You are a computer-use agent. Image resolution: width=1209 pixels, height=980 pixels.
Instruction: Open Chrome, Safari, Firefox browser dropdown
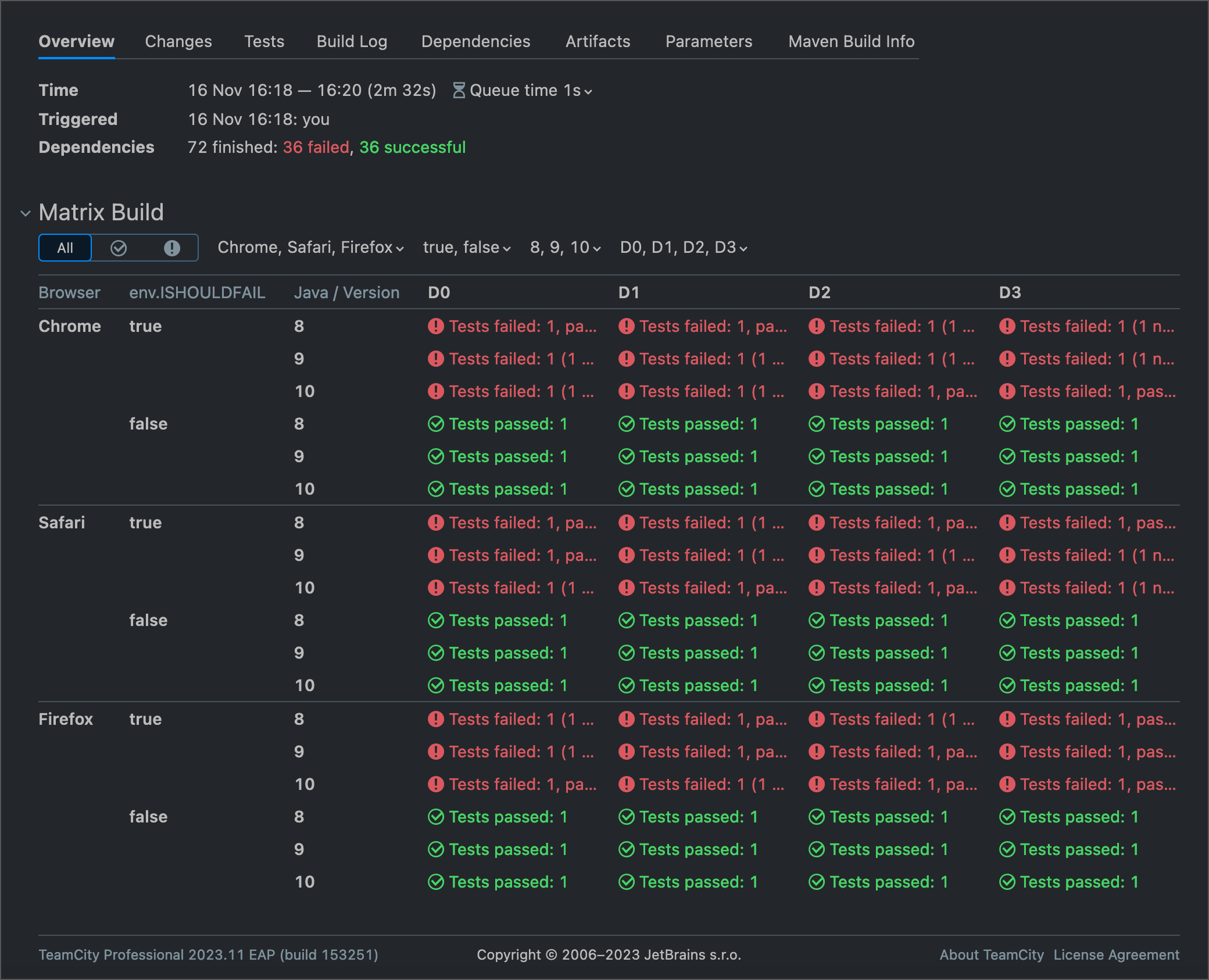pos(310,248)
